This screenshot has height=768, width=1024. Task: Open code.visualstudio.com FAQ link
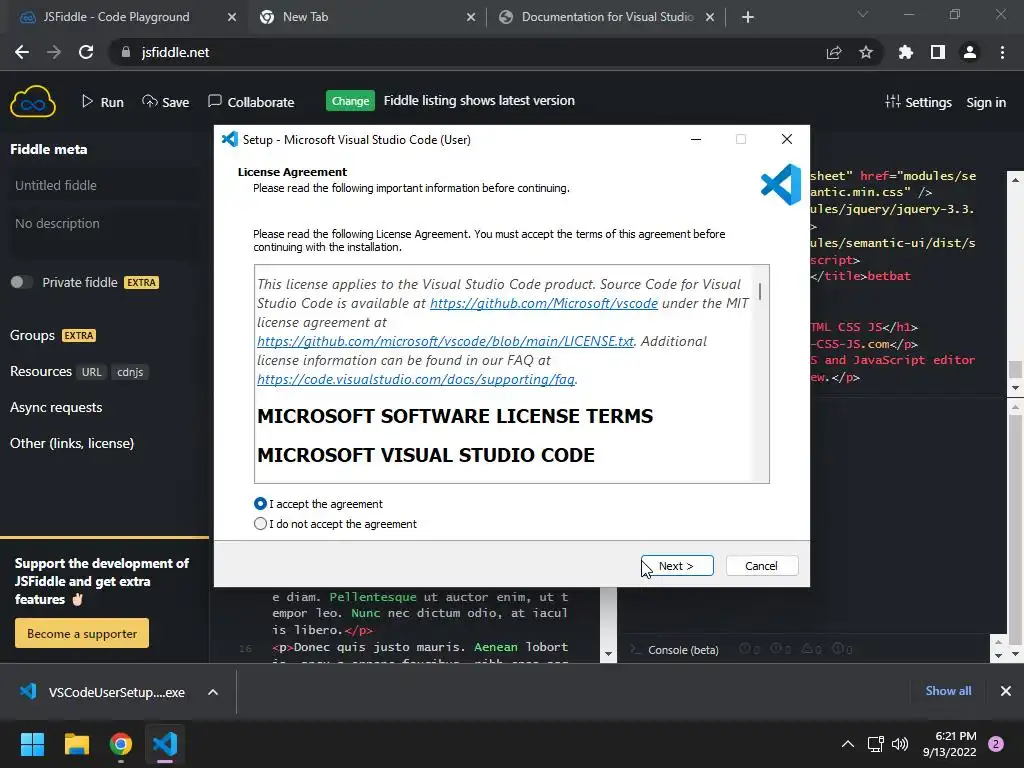click(x=416, y=379)
